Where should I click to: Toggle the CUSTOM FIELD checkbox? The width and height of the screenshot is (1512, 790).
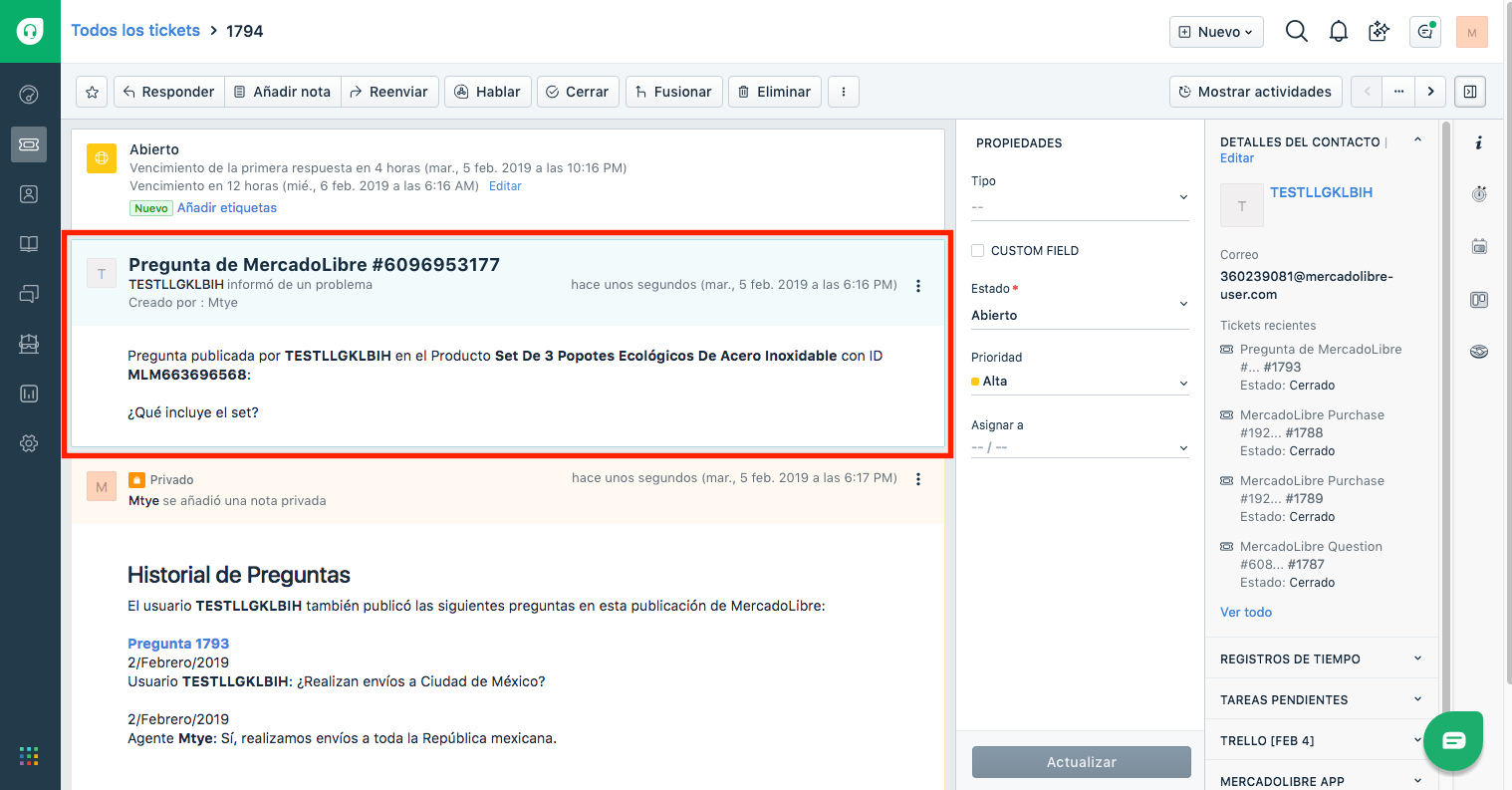[978, 251]
